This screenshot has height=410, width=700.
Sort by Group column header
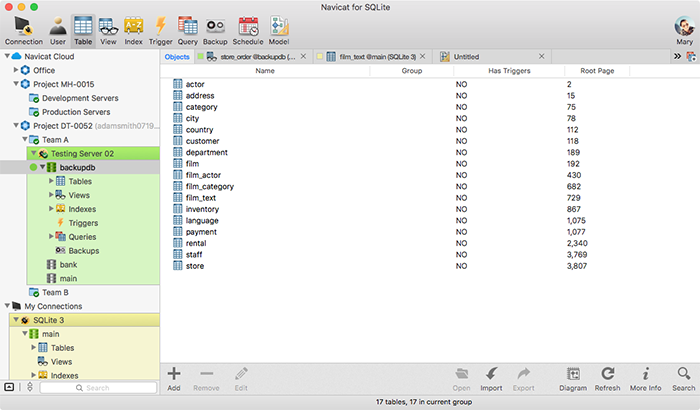tap(412, 71)
